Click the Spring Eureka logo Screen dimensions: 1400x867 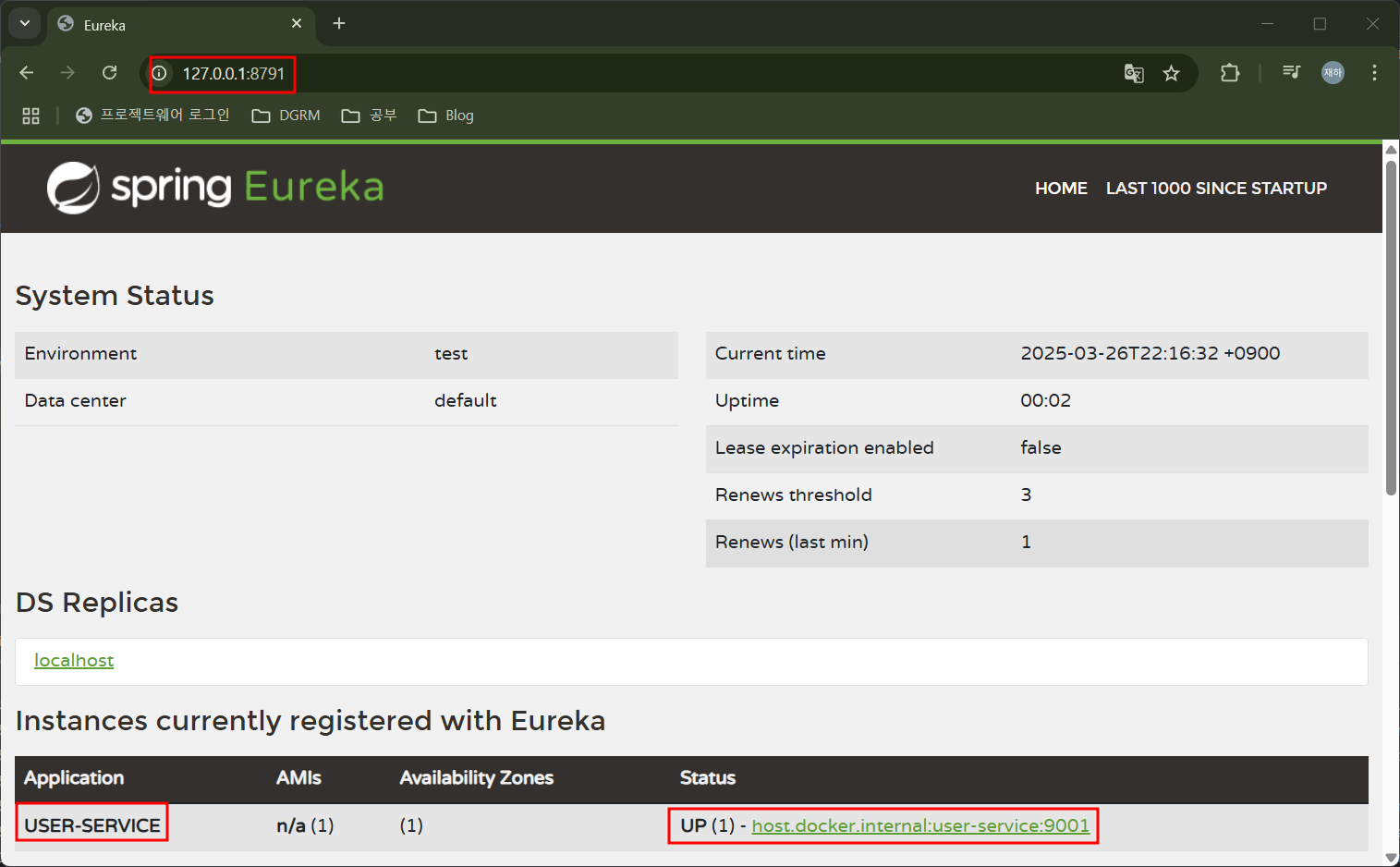[x=215, y=188]
